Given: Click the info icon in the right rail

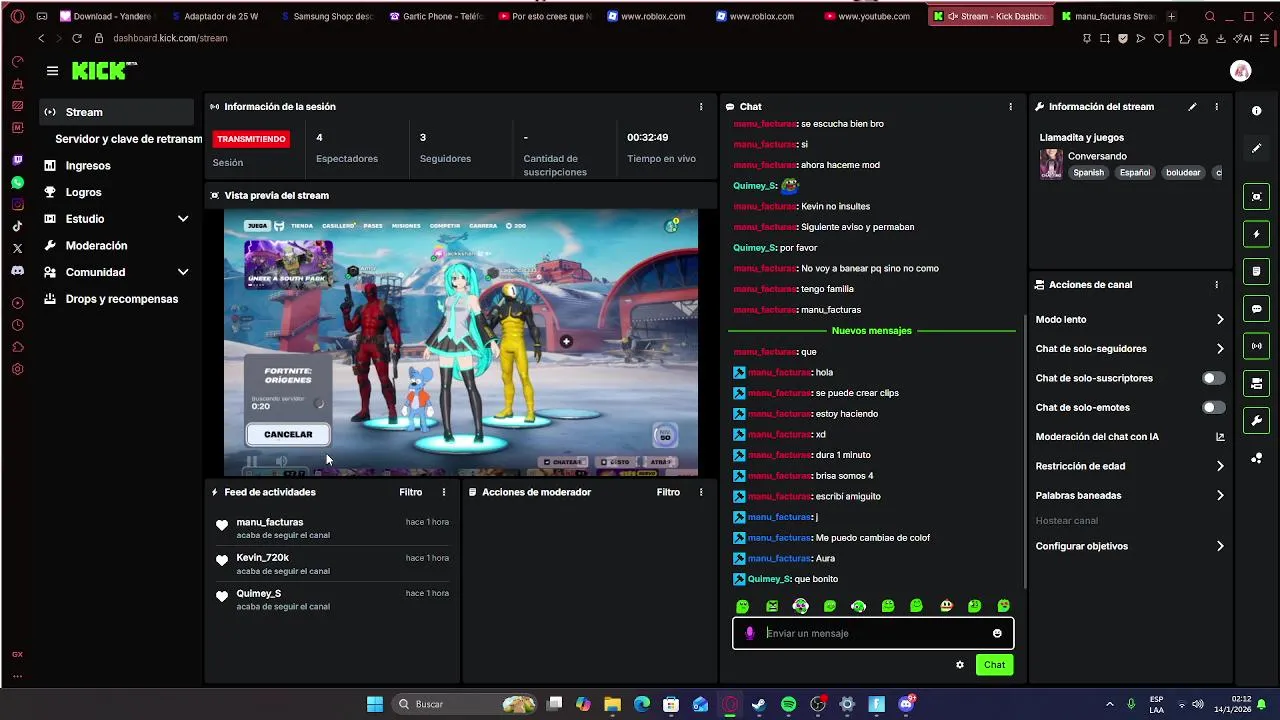Looking at the screenshot, I should [x=1257, y=111].
